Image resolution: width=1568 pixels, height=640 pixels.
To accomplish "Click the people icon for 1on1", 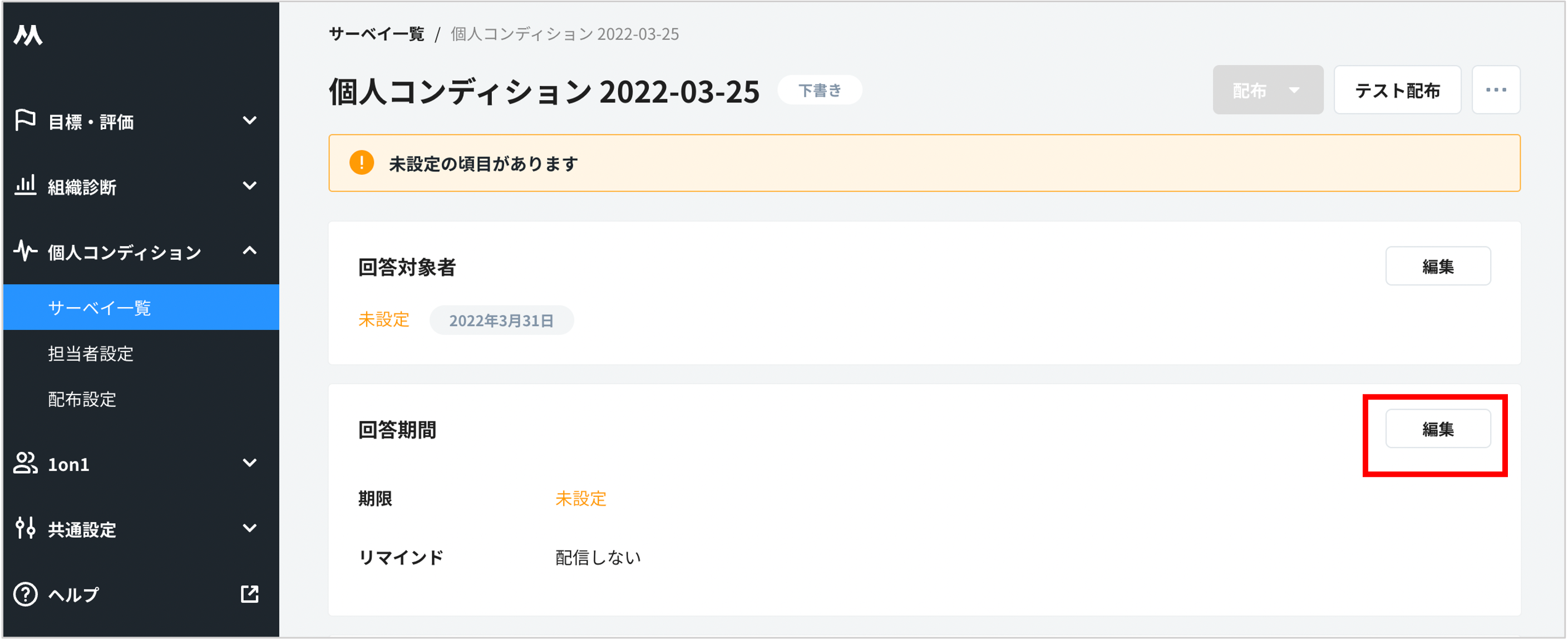I will (x=26, y=463).
